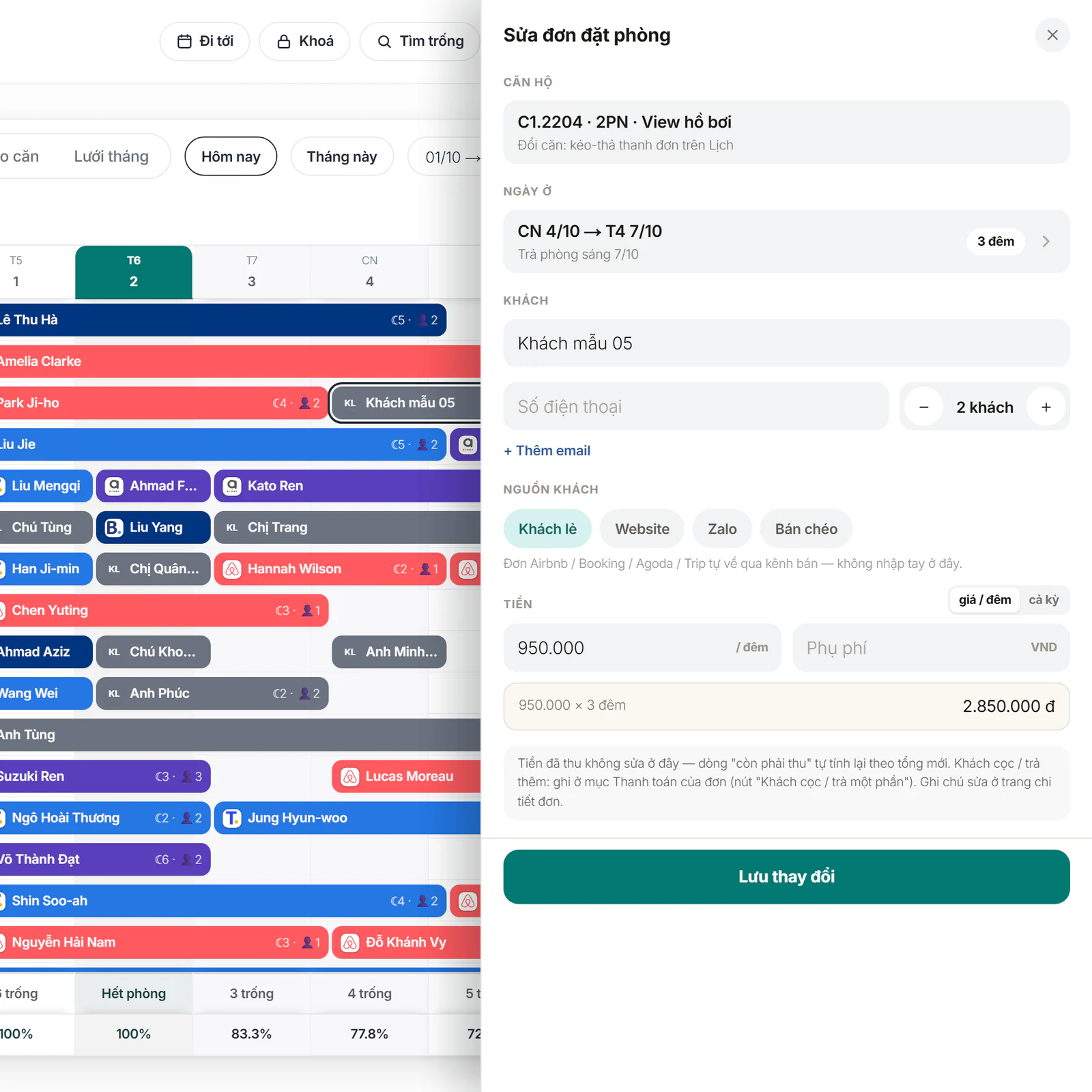Image resolution: width=1092 pixels, height=1092 pixels.
Task: Click Lưu thay đổi to save changes
Action: [786, 877]
